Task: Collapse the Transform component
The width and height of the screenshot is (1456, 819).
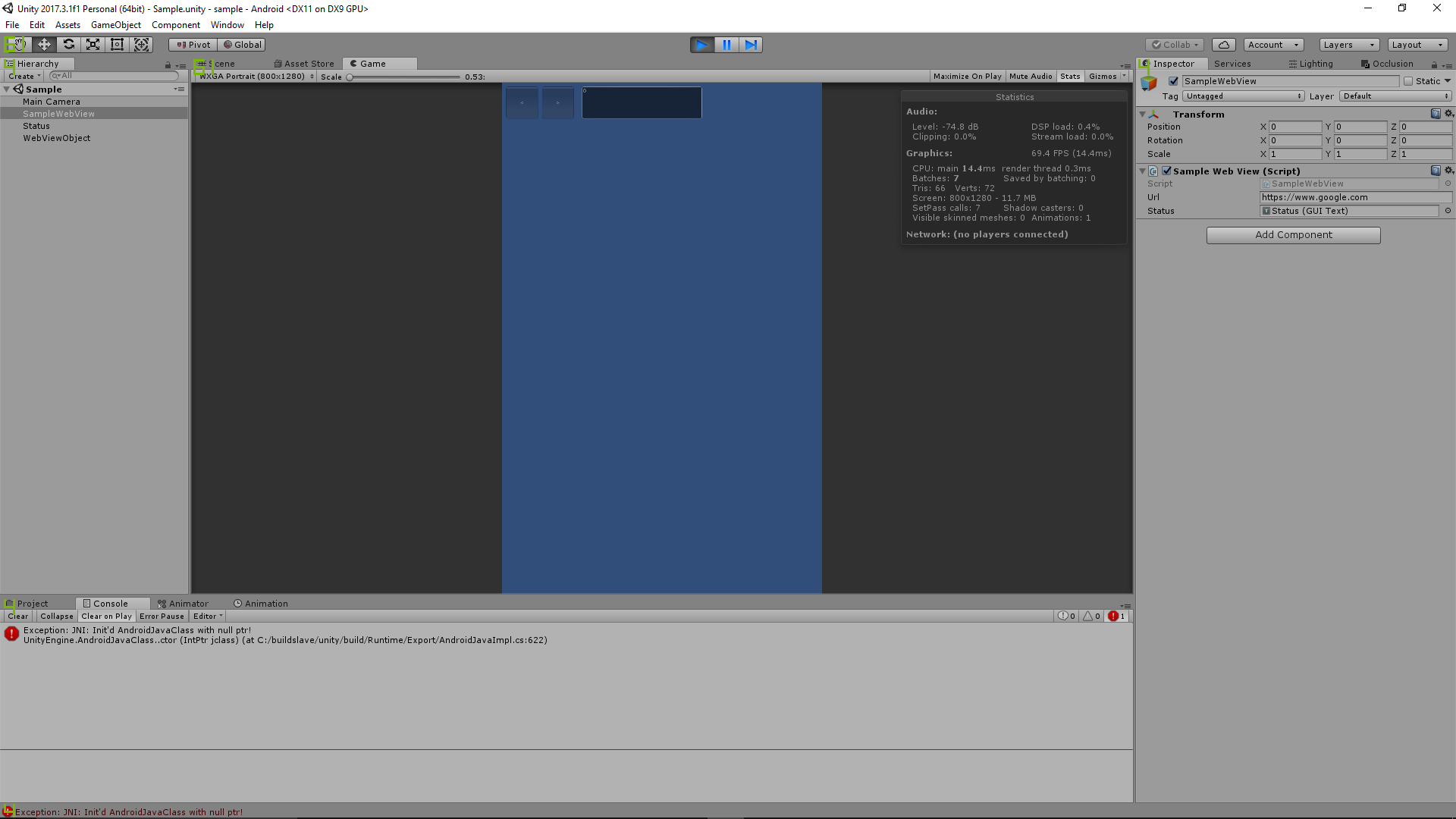Action: [1142, 115]
